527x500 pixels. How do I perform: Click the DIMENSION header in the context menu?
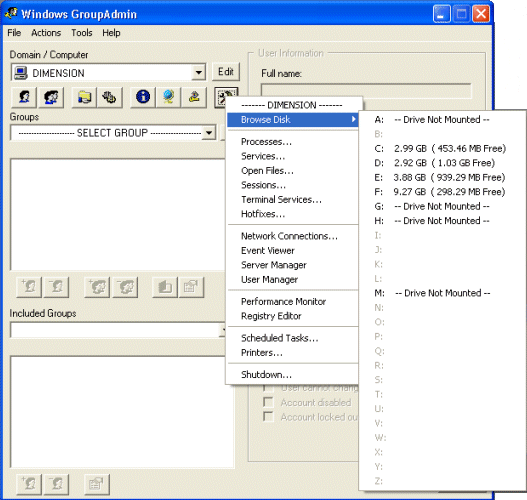[x=292, y=105]
